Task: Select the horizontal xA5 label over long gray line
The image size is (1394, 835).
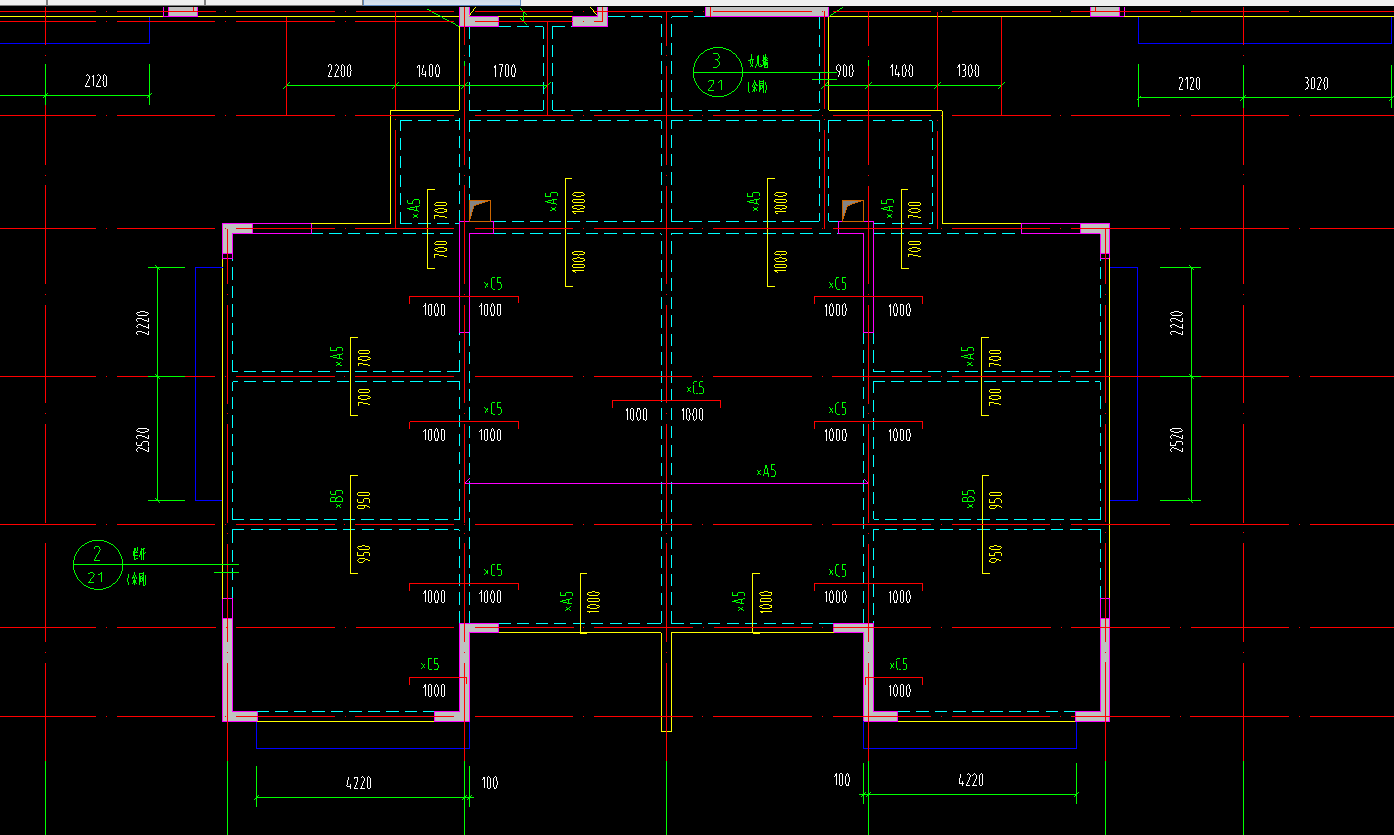Action: point(766,471)
